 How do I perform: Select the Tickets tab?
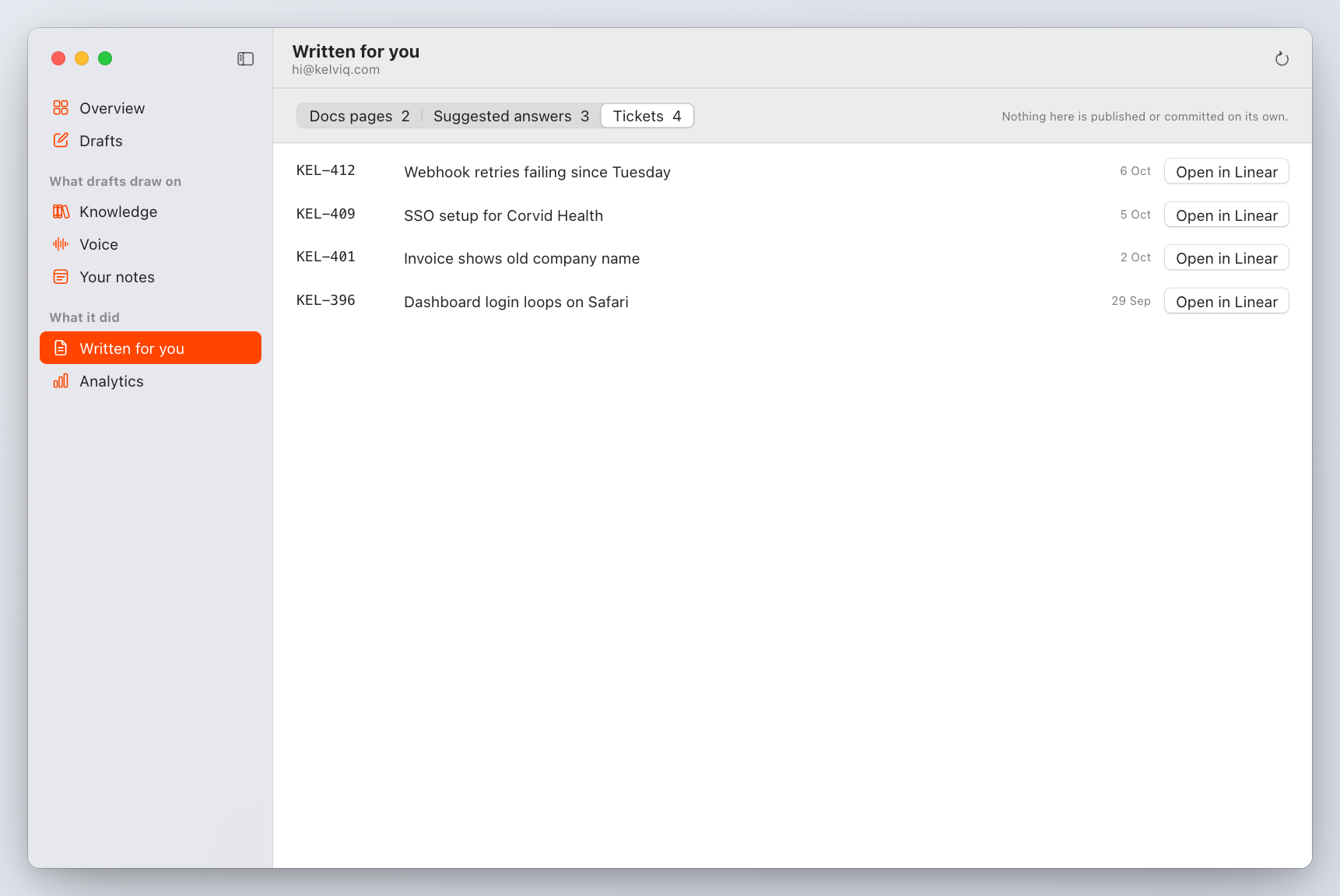click(647, 116)
